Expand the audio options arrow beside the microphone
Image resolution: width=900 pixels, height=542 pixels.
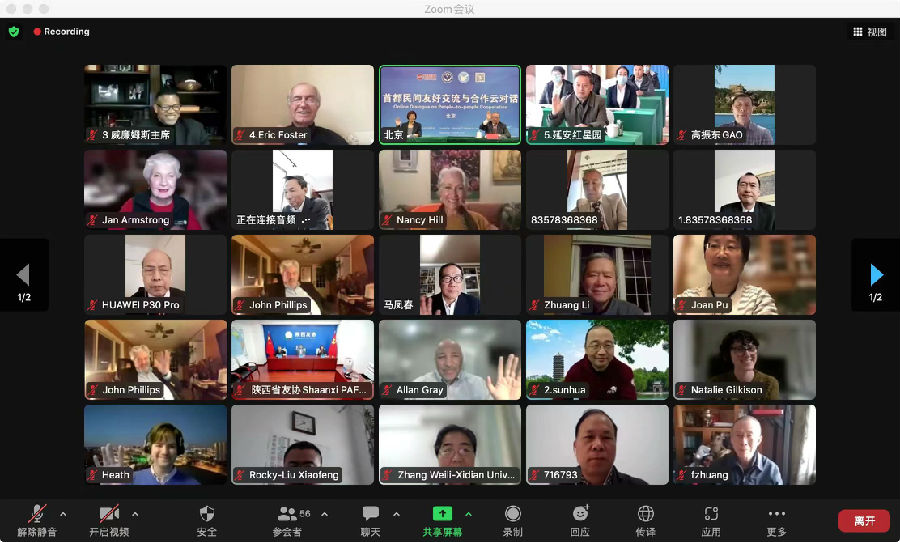point(63,514)
